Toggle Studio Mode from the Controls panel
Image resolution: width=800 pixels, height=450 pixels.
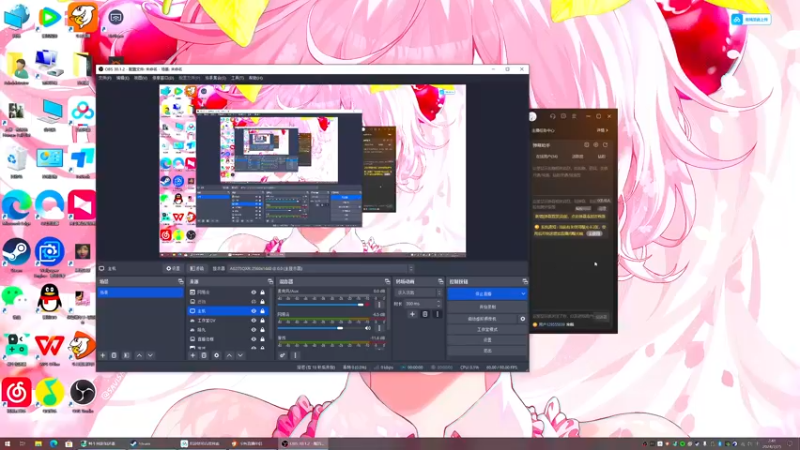487,330
